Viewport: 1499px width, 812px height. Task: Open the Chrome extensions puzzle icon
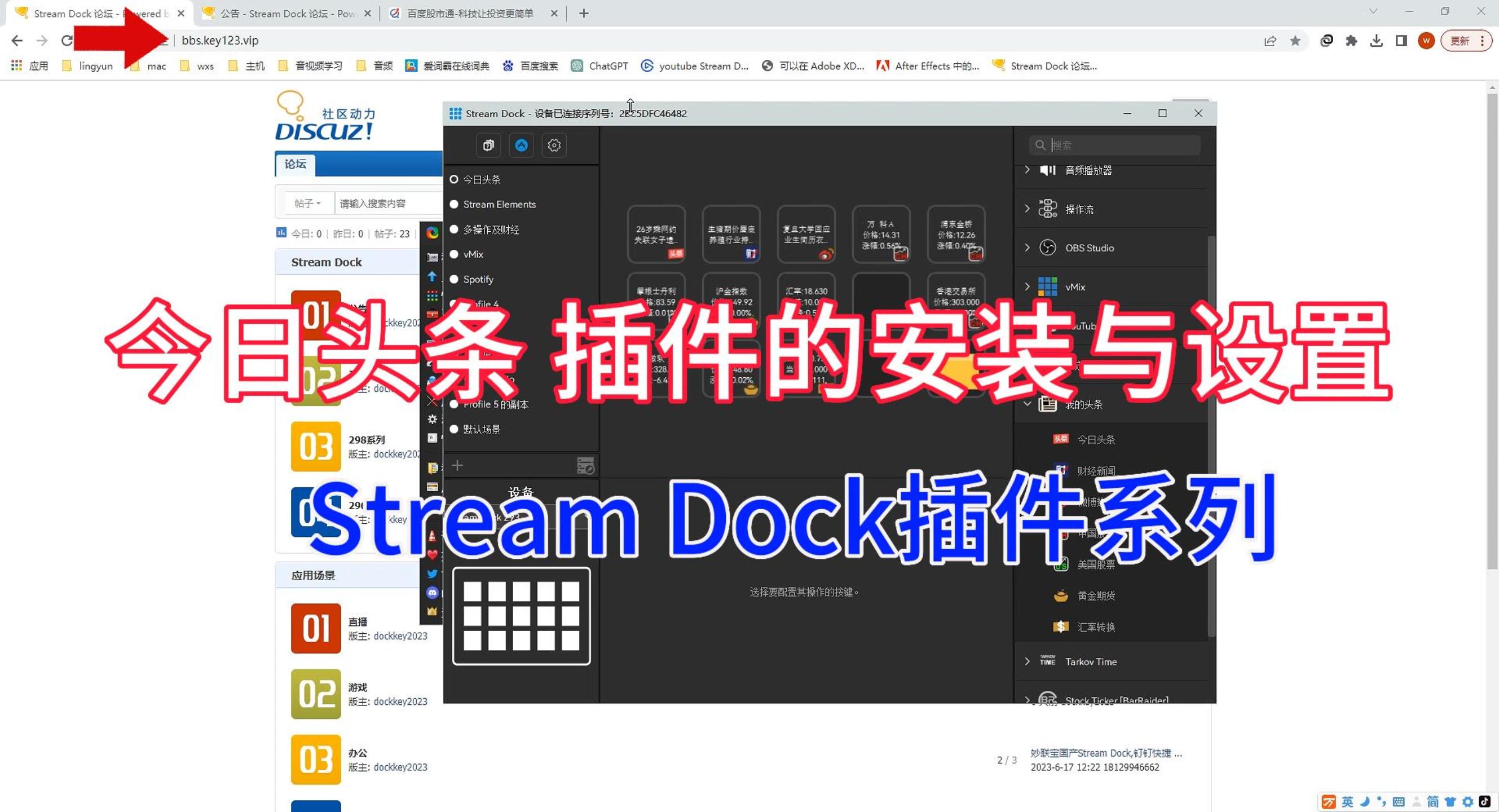[1351, 41]
